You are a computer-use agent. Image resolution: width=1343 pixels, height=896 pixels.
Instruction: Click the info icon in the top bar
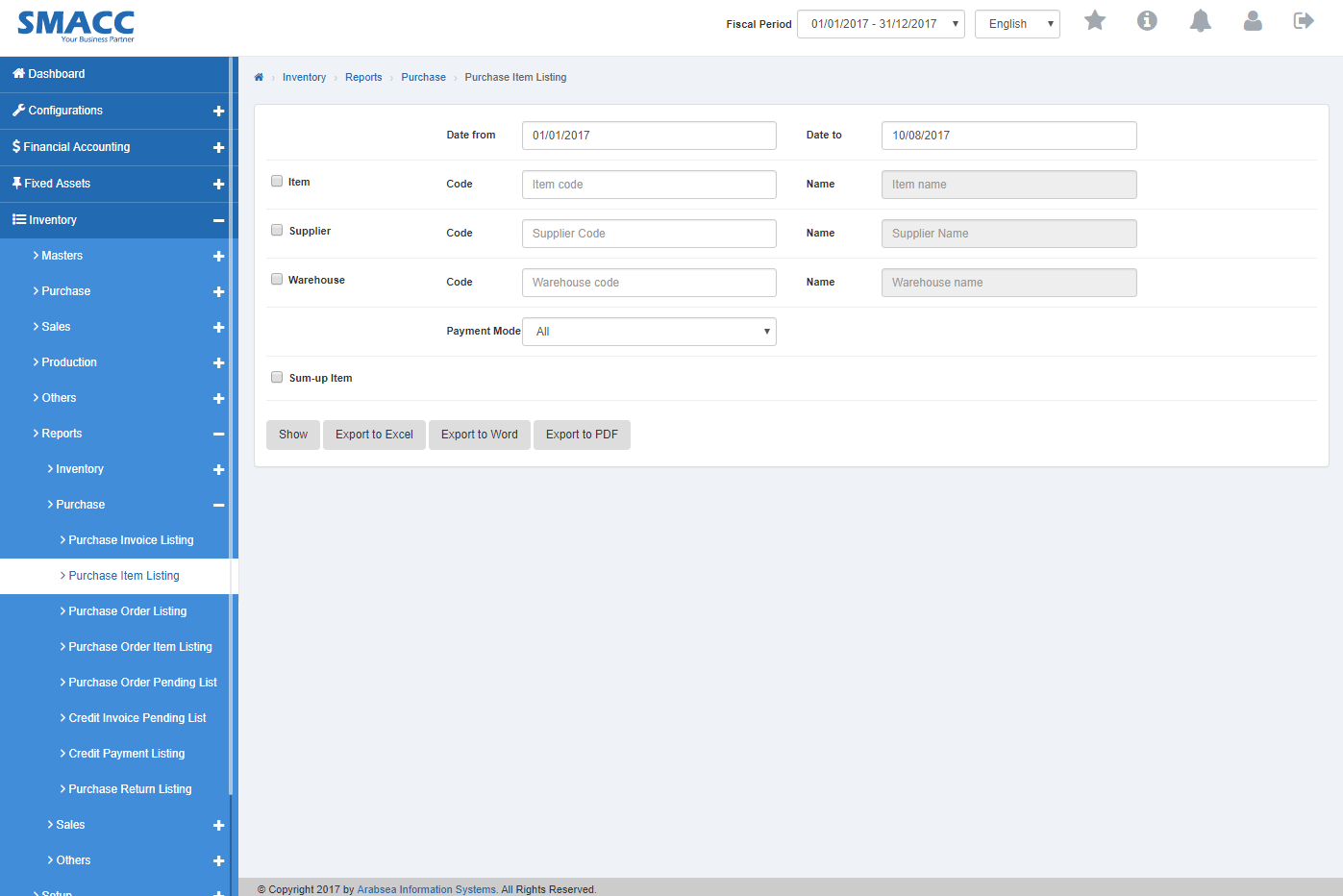[1147, 20]
